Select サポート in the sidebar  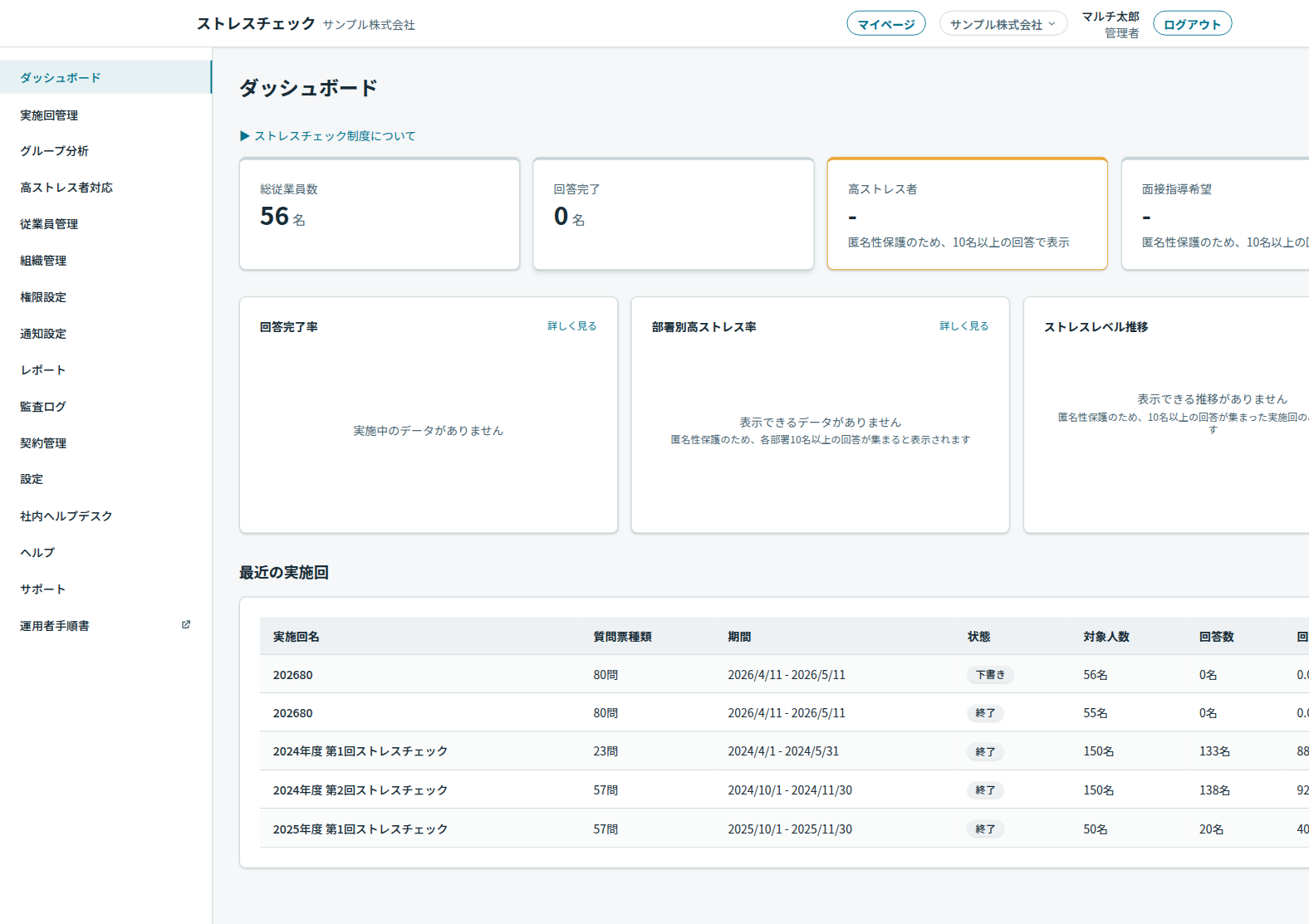click(x=105, y=589)
